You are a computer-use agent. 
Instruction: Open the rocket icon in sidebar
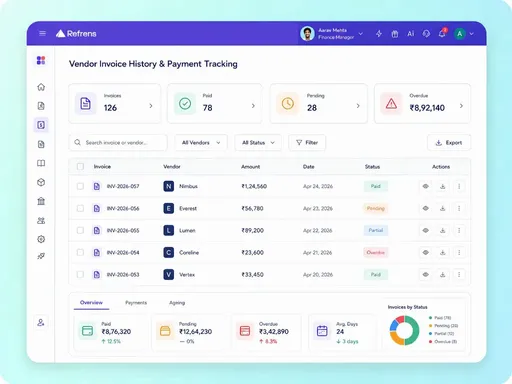41,256
